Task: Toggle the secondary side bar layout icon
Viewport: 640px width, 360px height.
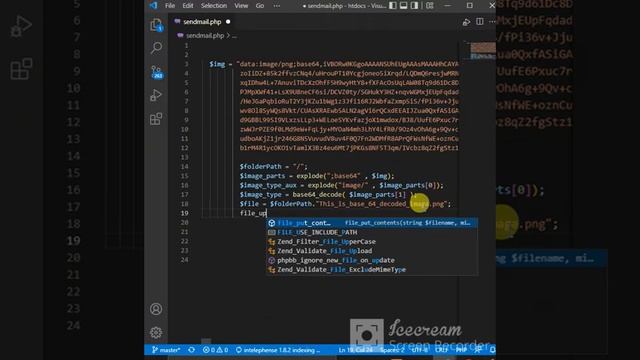Action: 415,5
